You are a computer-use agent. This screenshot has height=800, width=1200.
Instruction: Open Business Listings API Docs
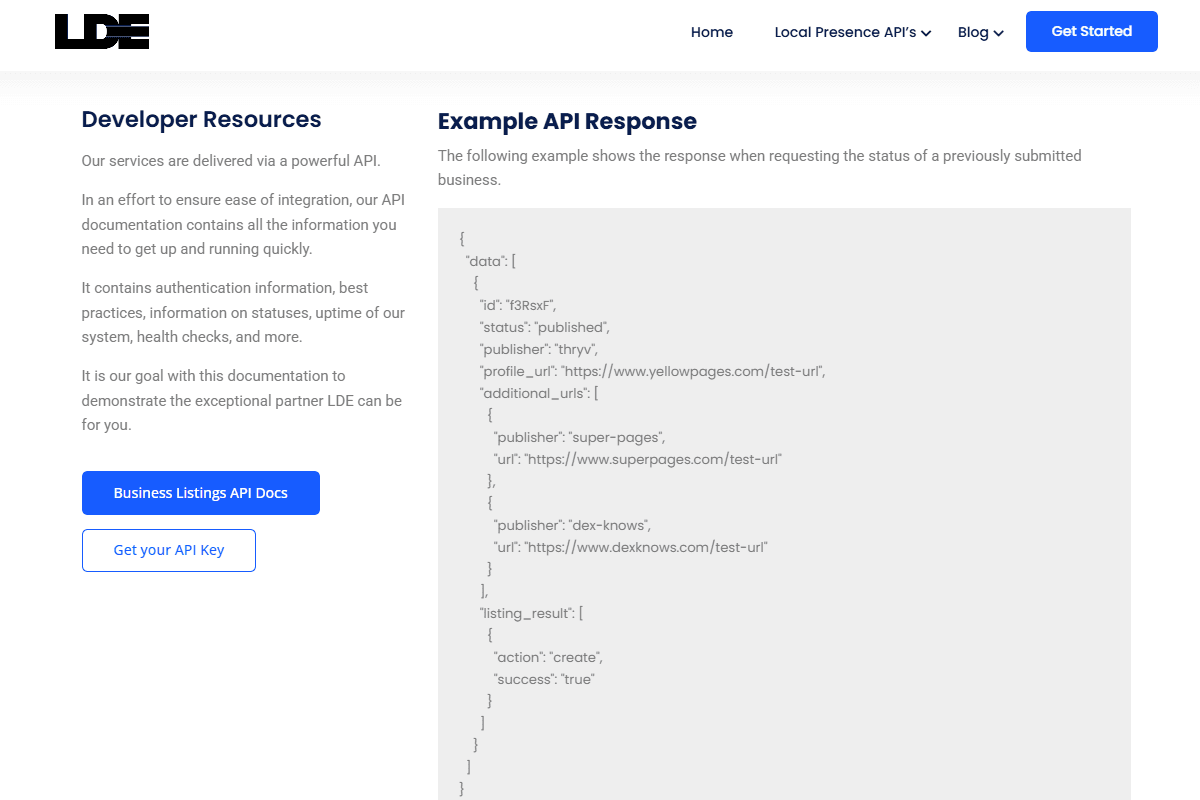(201, 493)
